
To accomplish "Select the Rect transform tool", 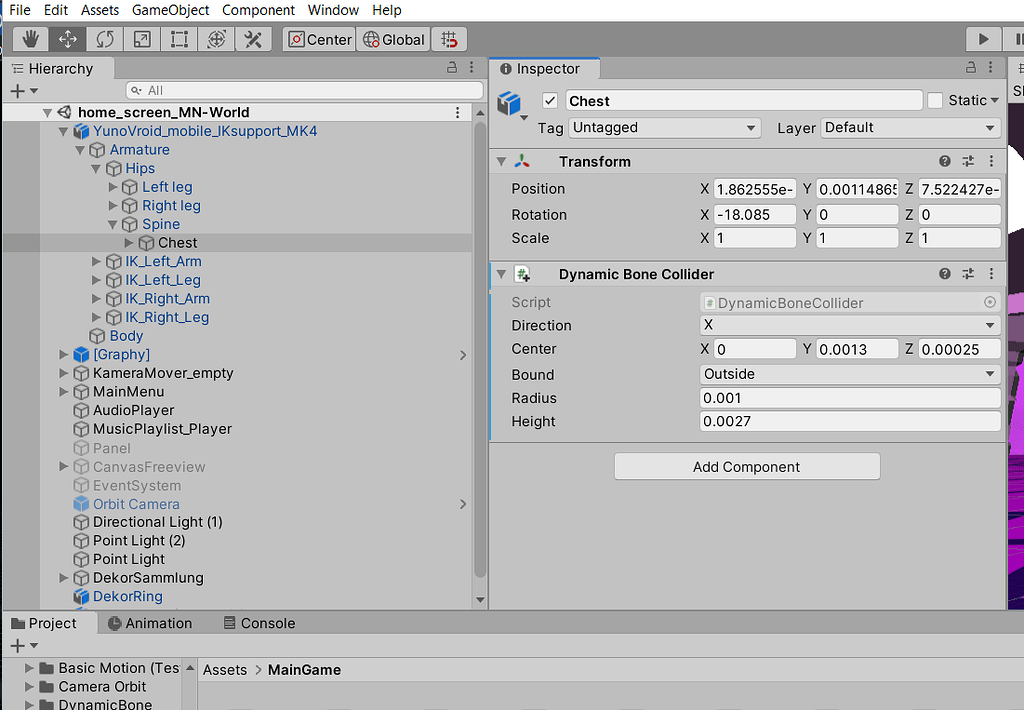I will coord(178,39).
